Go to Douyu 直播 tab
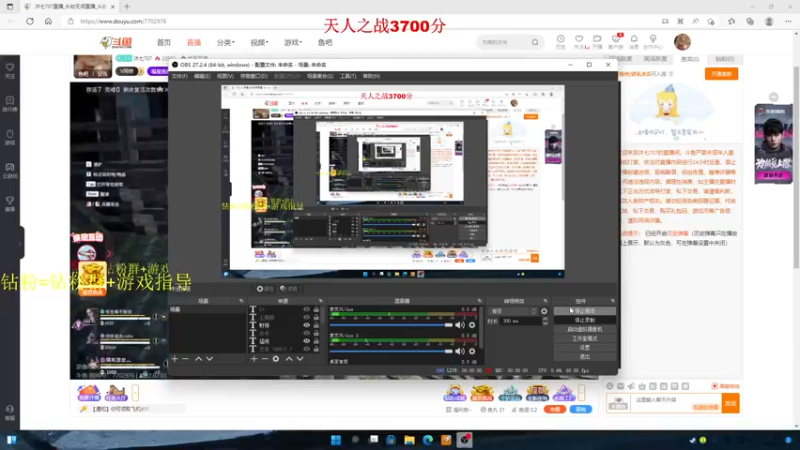This screenshot has width=800, height=450. (x=194, y=42)
